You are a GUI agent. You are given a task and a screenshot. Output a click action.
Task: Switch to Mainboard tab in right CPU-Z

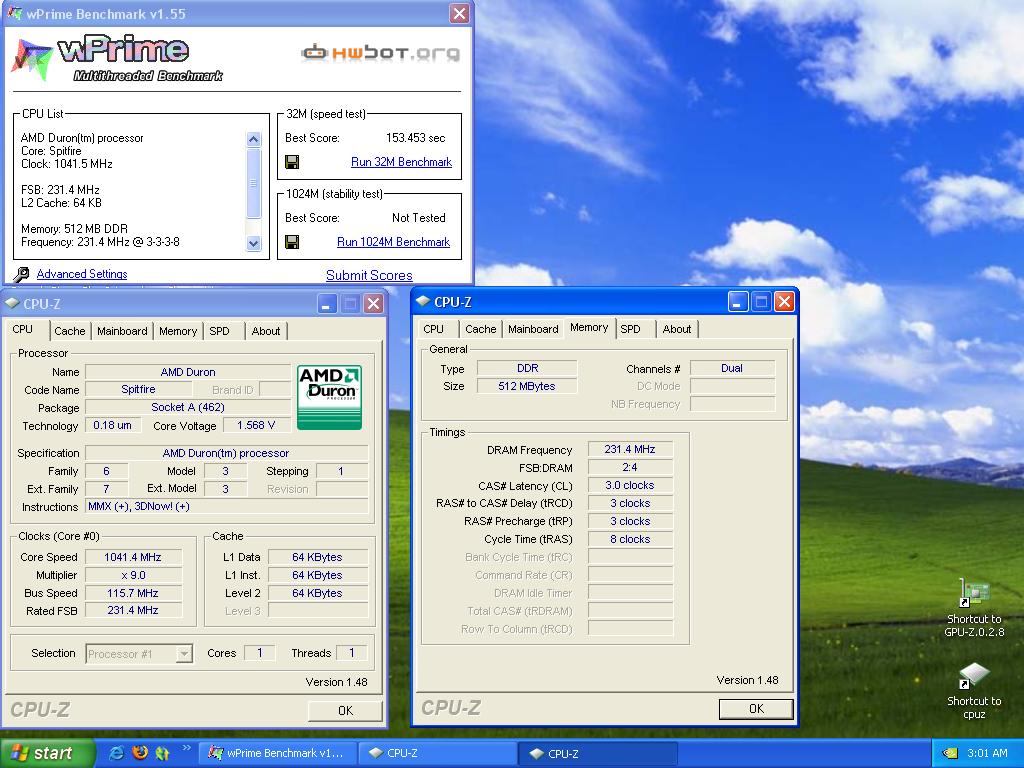533,329
